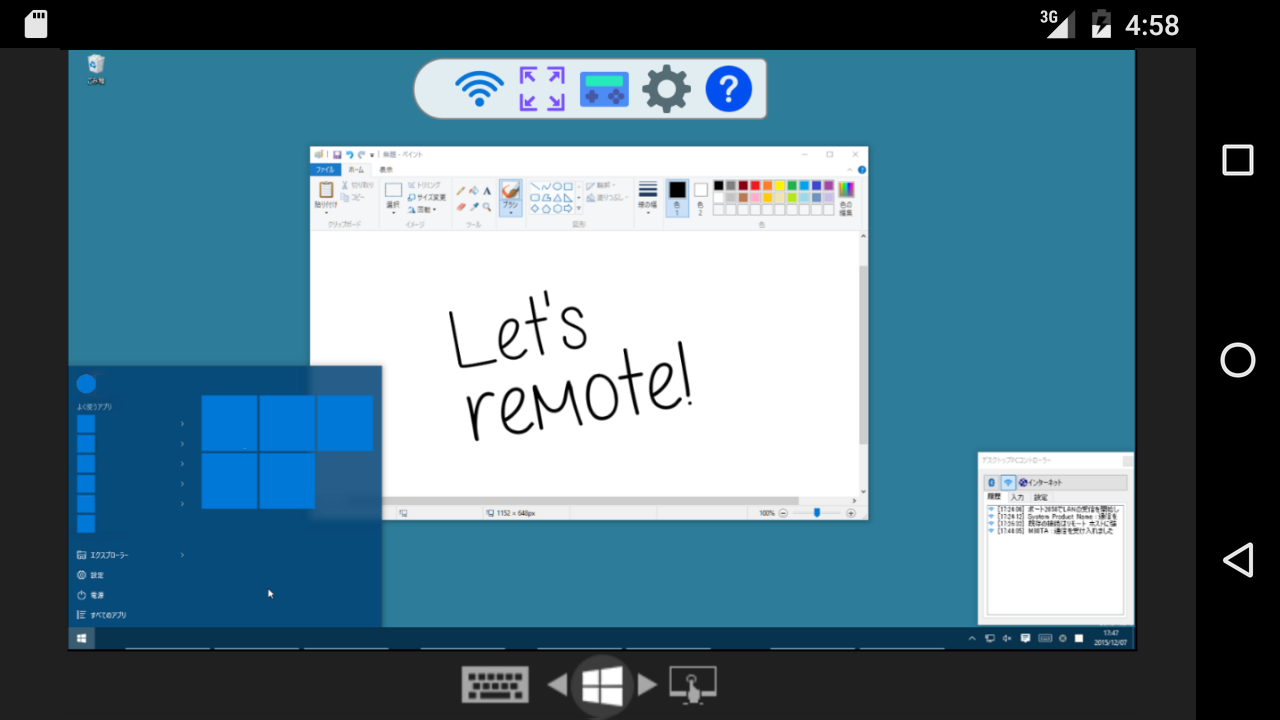Toggle the Wi-Fi button in controller window
The height and width of the screenshot is (720, 1280).
(x=1007, y=483)
